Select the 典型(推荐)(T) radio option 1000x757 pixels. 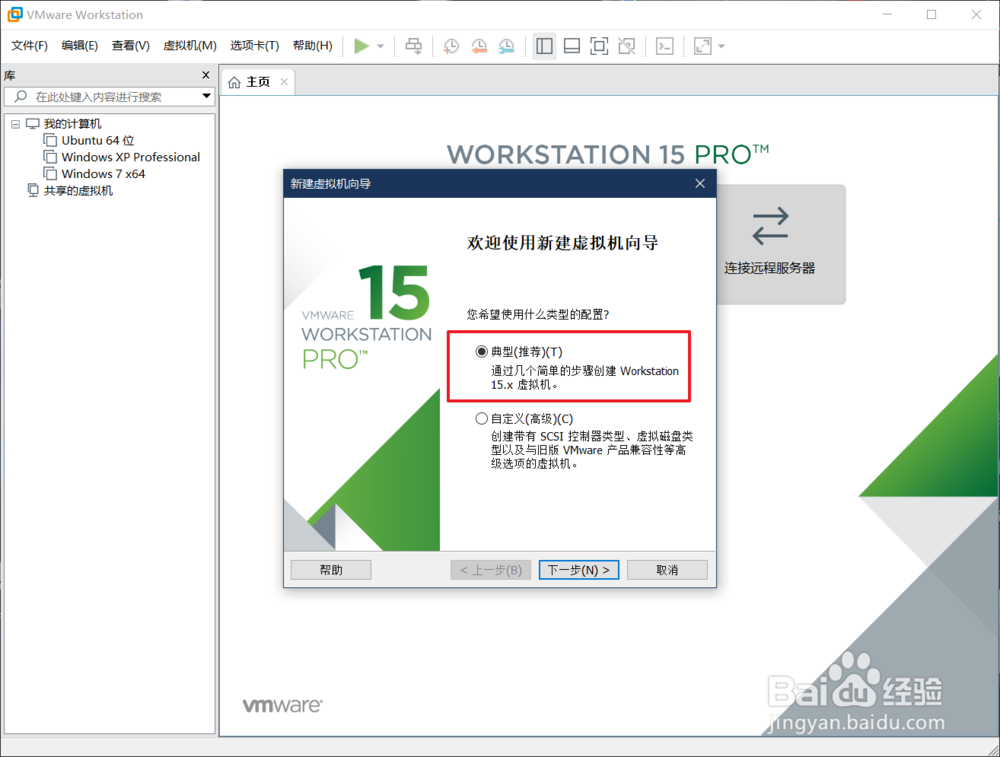click(482, 351)
